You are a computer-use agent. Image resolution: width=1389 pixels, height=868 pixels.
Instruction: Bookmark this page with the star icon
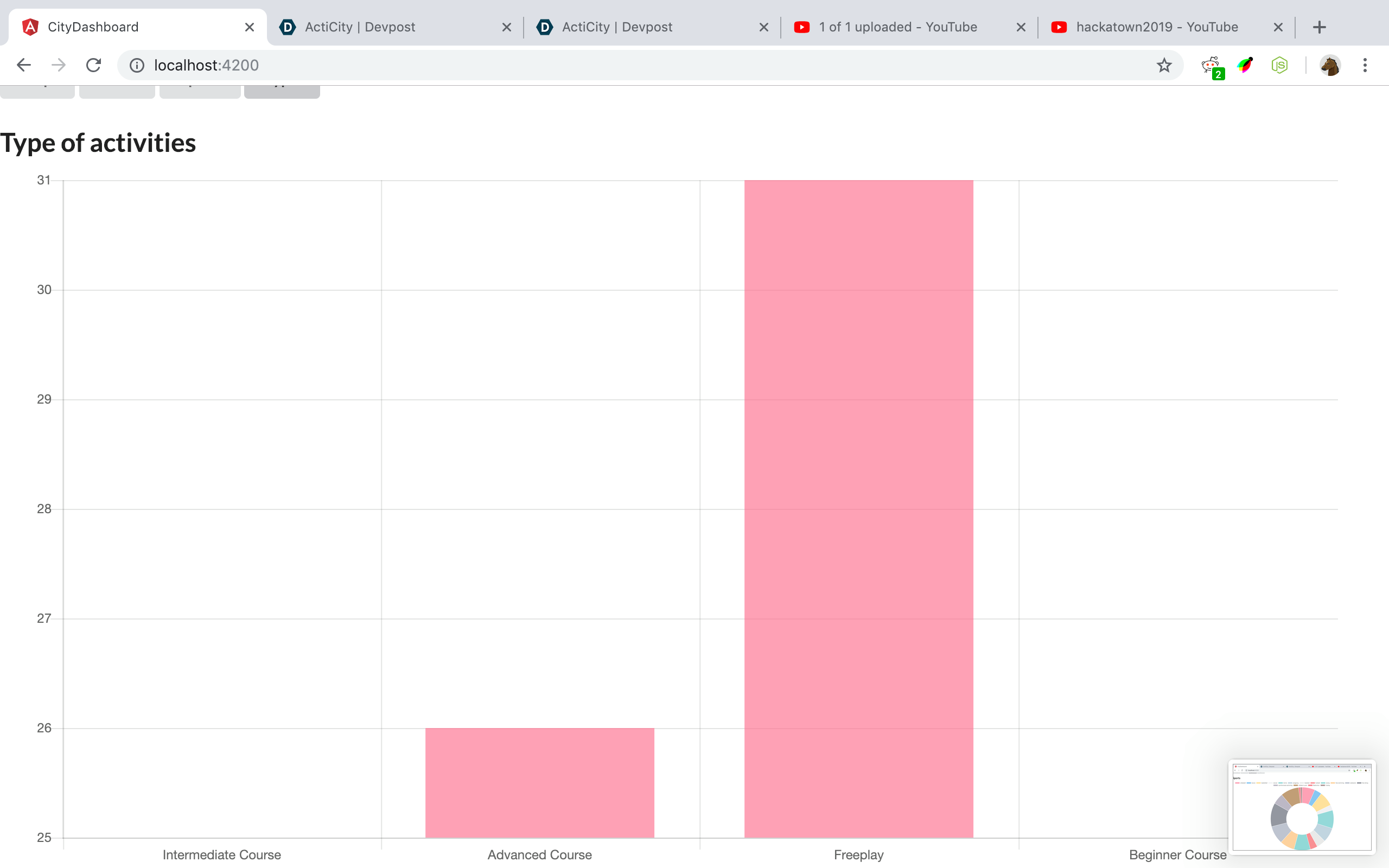coord(1163,65)
